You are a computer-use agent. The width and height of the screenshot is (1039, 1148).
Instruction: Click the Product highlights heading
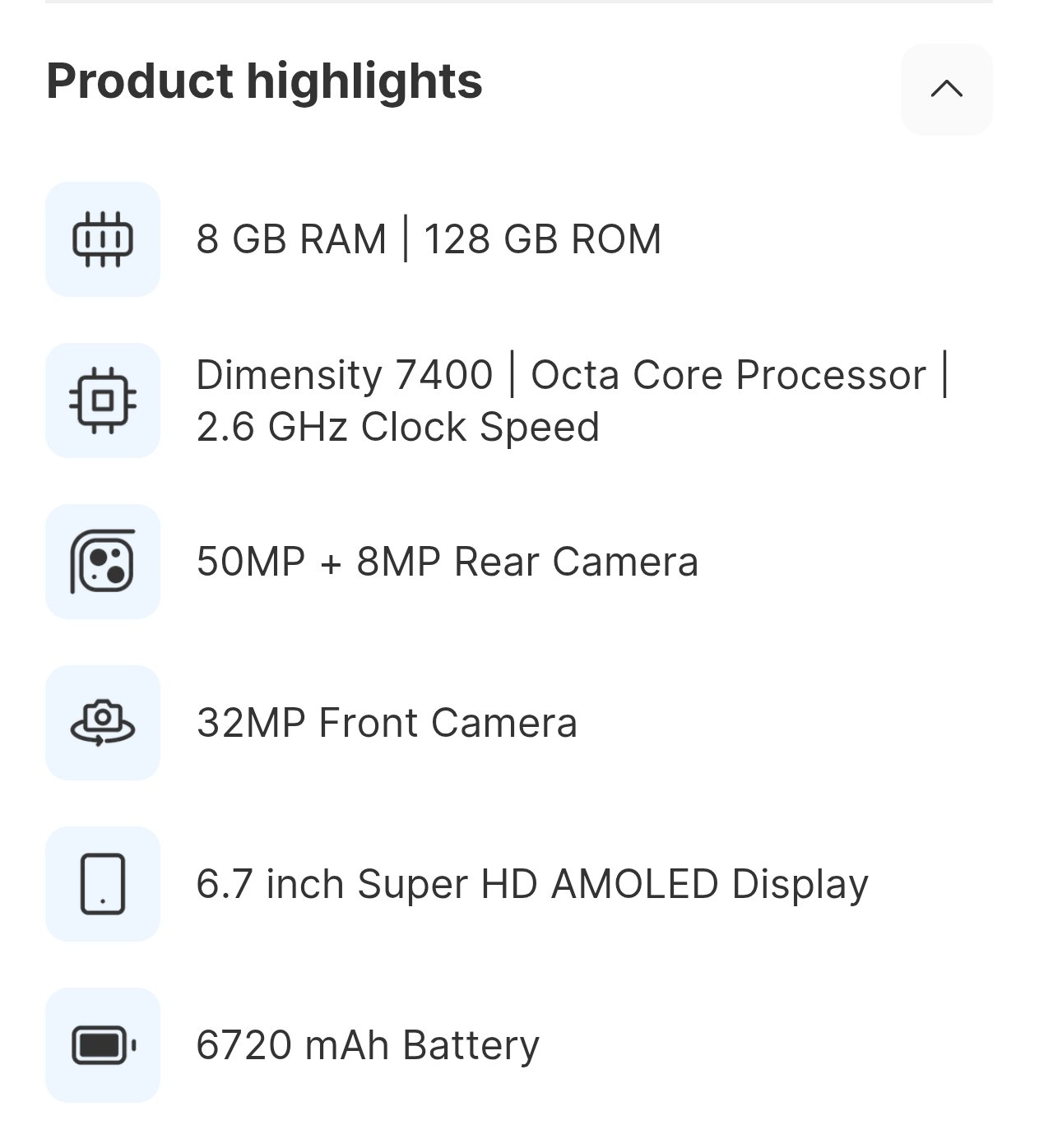[264, 81]
